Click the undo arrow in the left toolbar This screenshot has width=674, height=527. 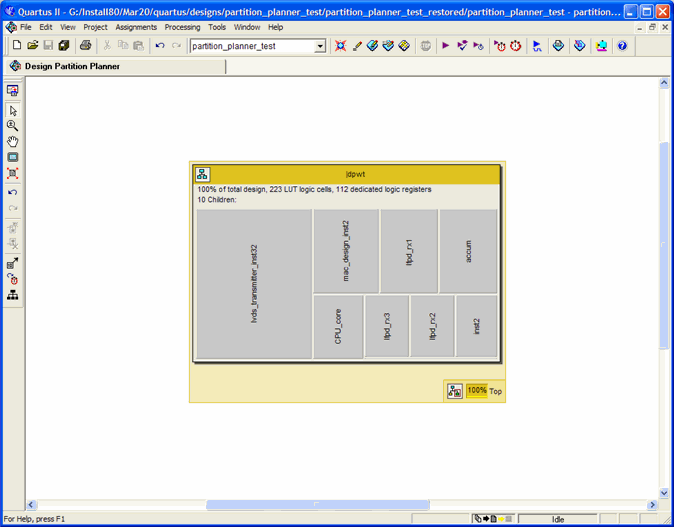[x=13, y=192]
